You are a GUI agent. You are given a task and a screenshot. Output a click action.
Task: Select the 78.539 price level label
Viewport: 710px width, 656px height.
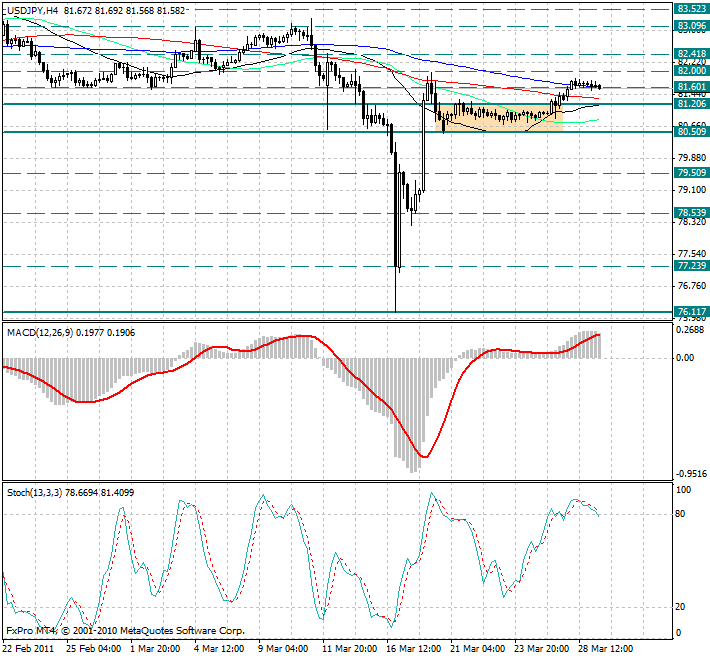691,213
